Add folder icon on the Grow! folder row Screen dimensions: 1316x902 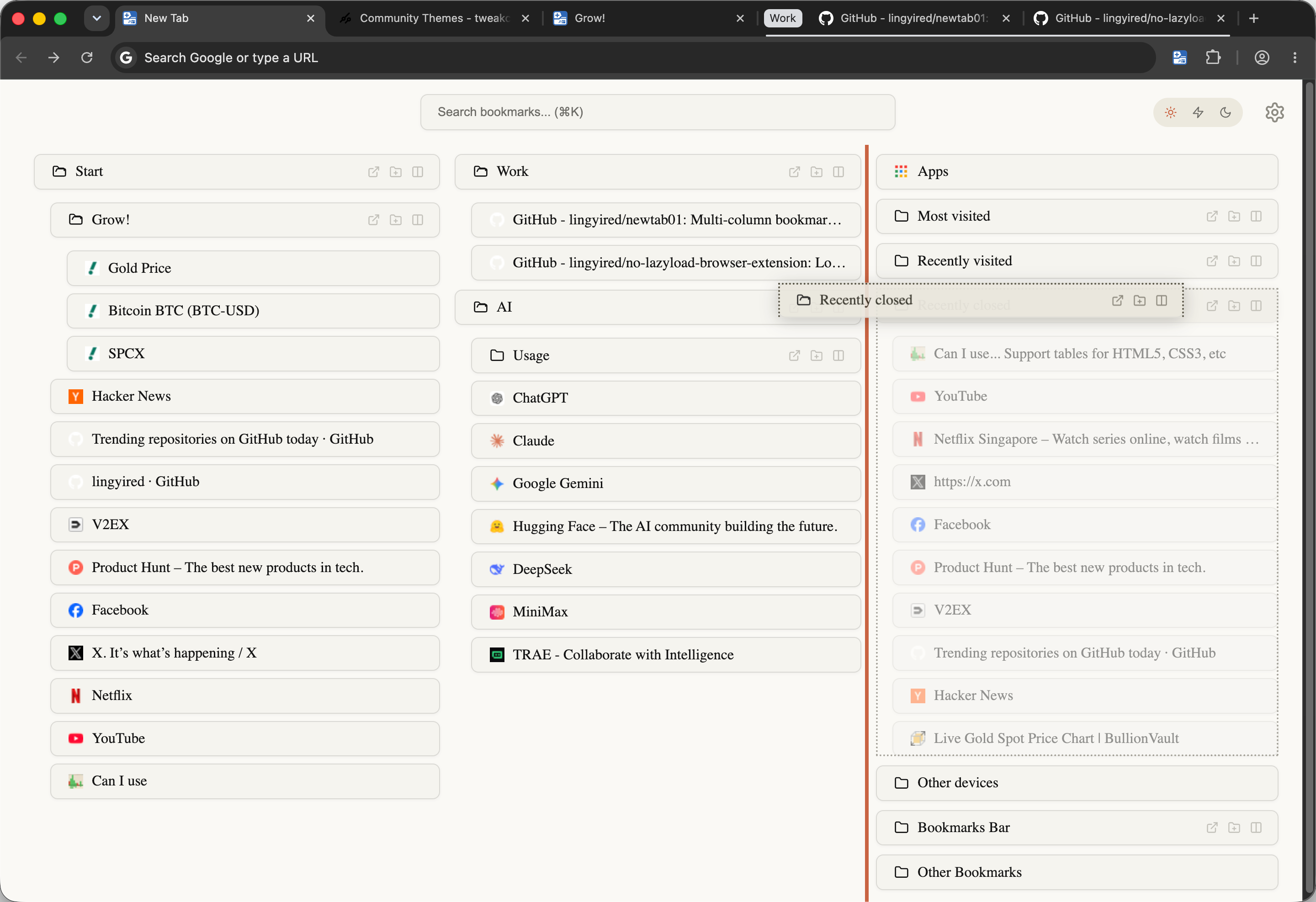(396, 220)
